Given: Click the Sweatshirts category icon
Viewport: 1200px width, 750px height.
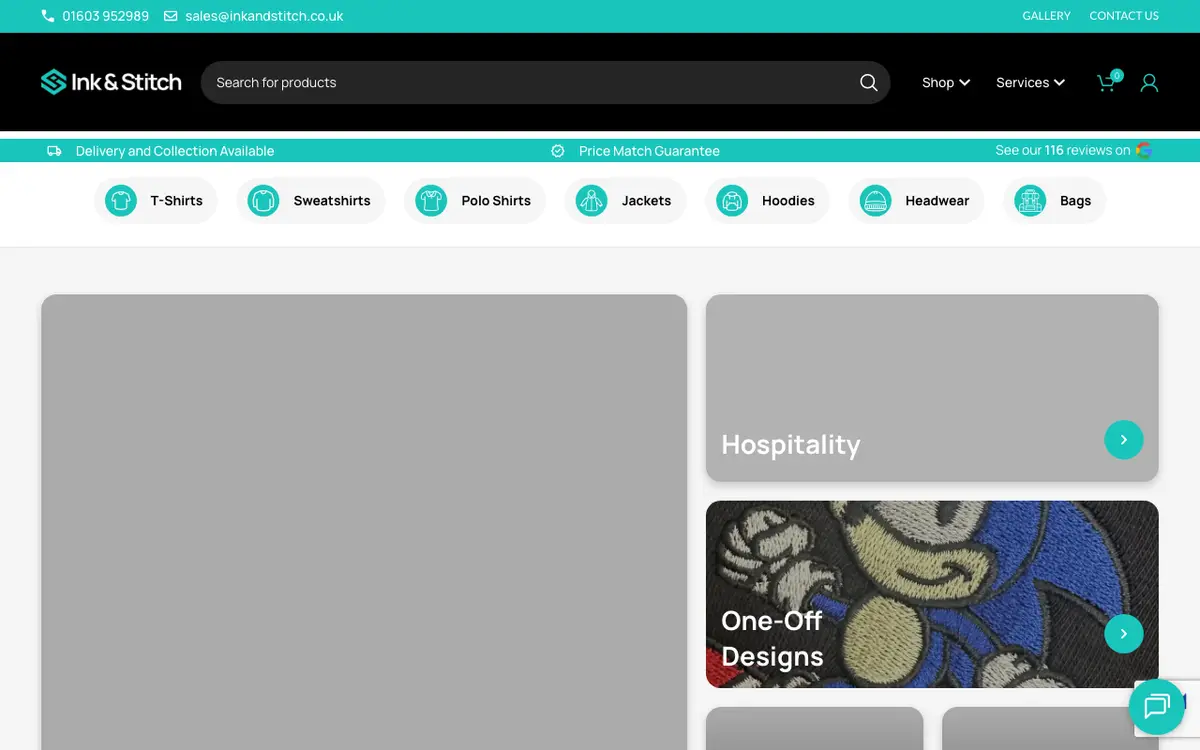Looking at the screenshot, I should (x=263, y=201).
